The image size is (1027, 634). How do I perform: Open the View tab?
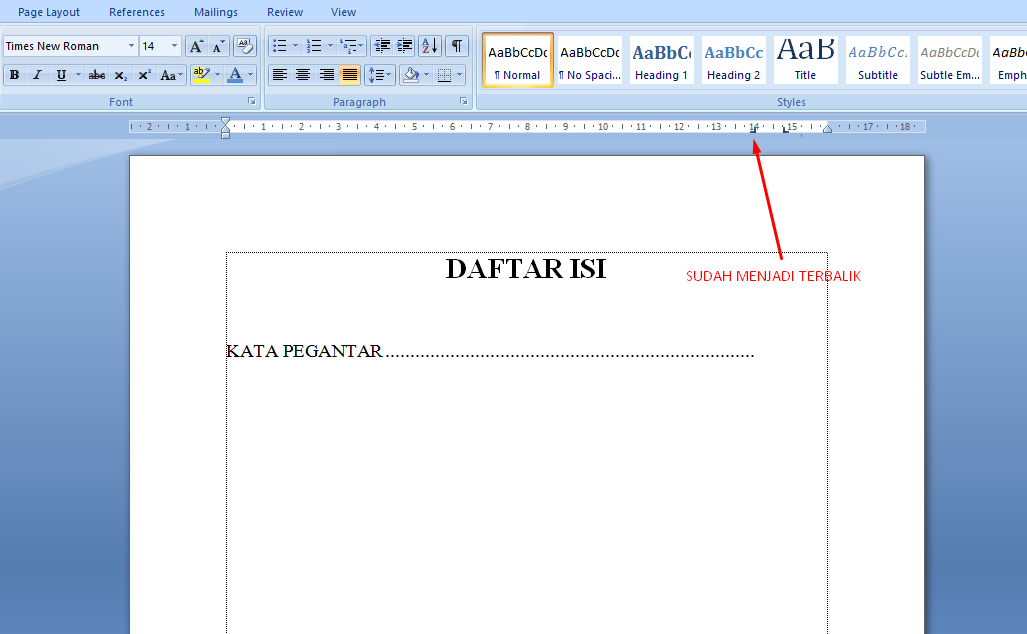343,12
